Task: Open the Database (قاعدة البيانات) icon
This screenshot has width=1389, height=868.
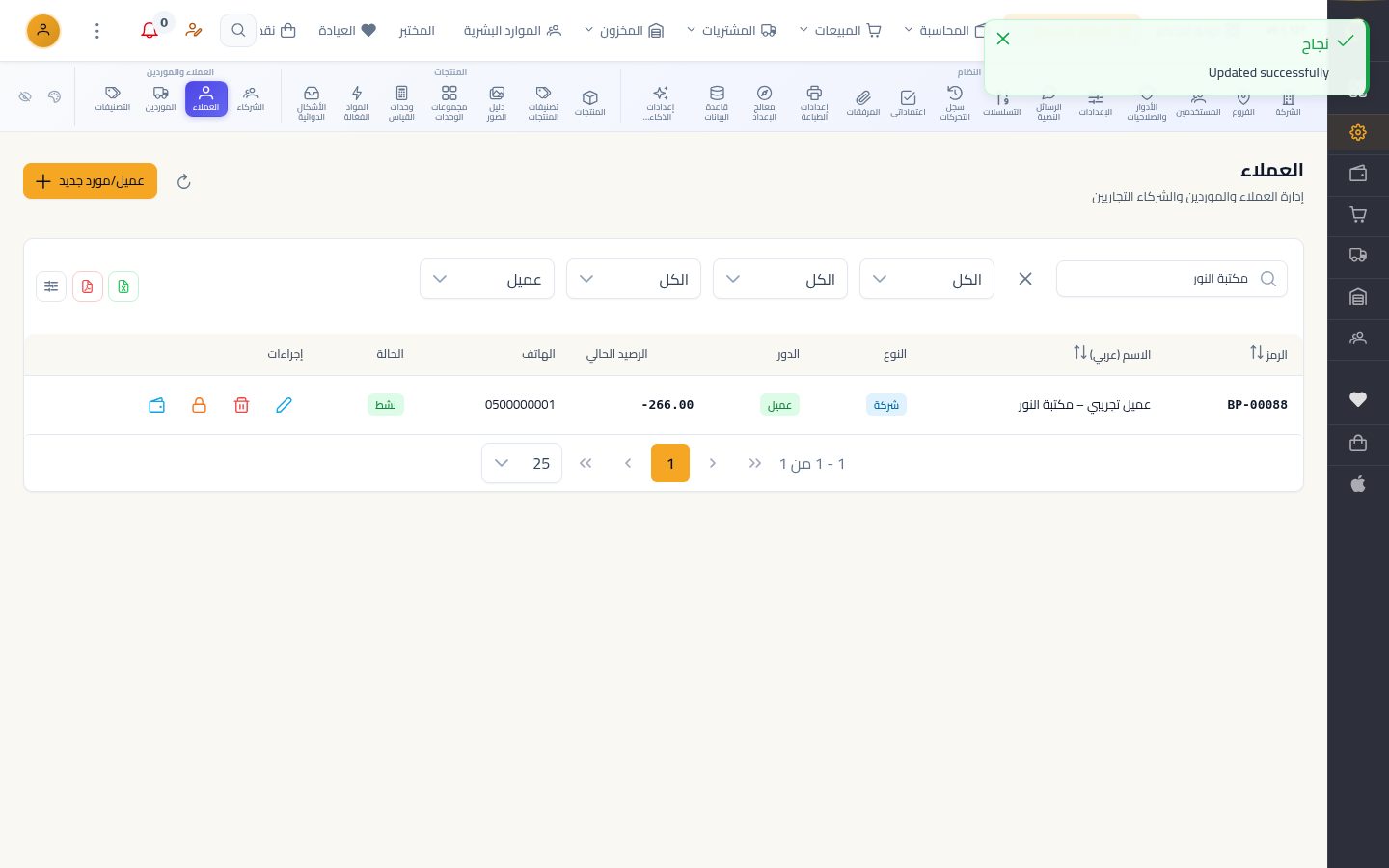Action: click(x=717, y=102)
